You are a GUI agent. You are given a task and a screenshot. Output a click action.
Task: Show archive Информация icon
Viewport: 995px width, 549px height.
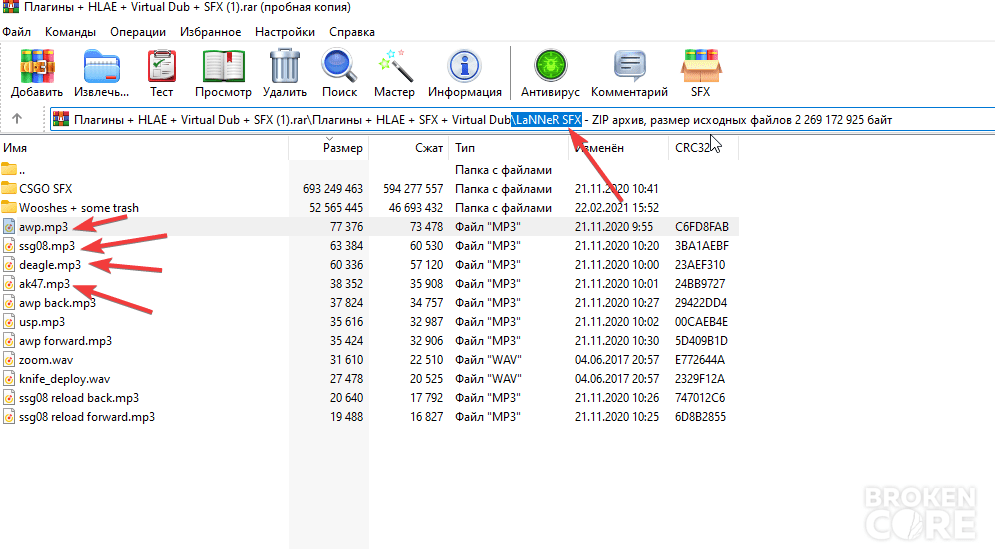[465, 67]
